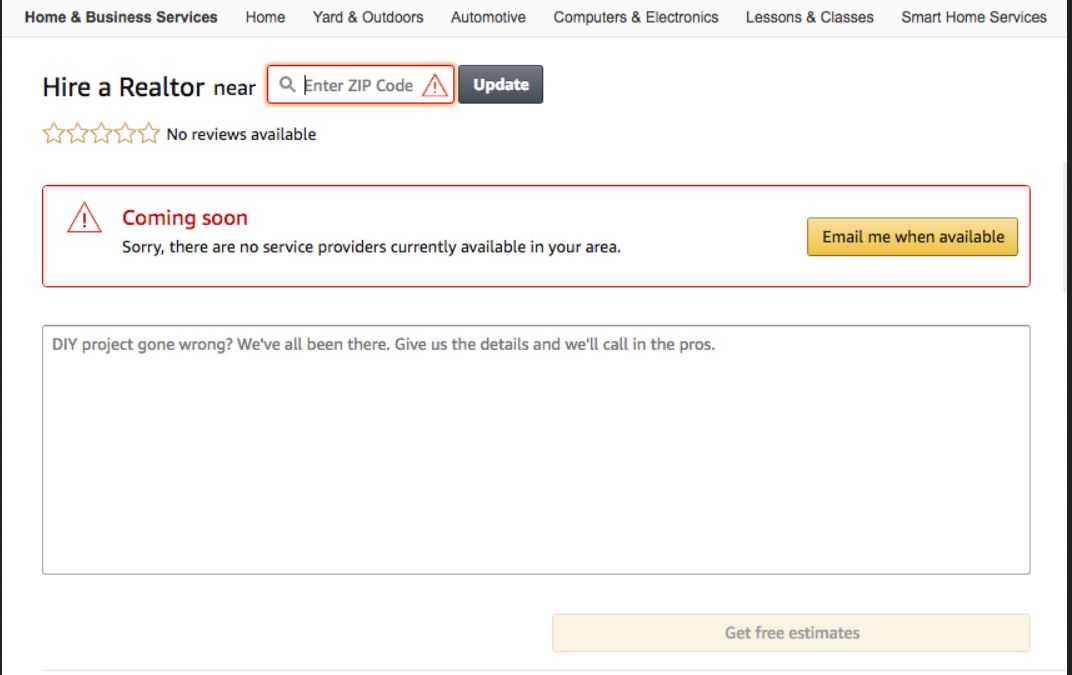Select the second rating star
The height and width of the screenshot is (675, 1072).
tap(77, 133)
